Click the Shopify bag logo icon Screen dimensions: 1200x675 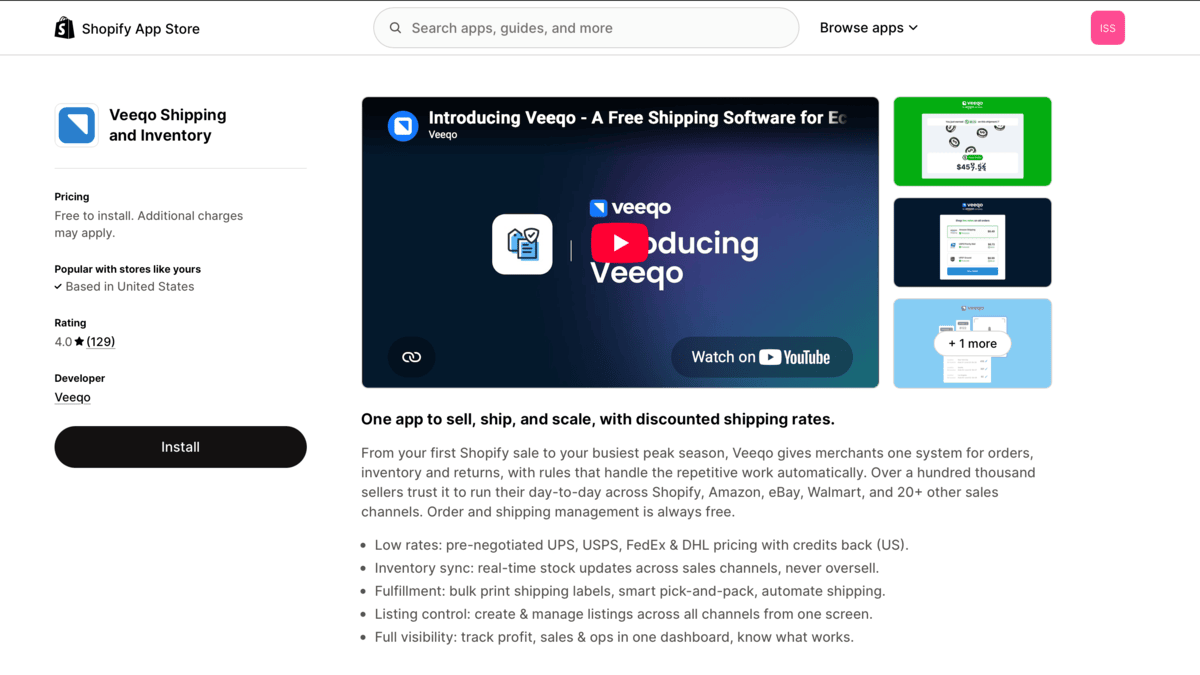(x=65, y=28)
